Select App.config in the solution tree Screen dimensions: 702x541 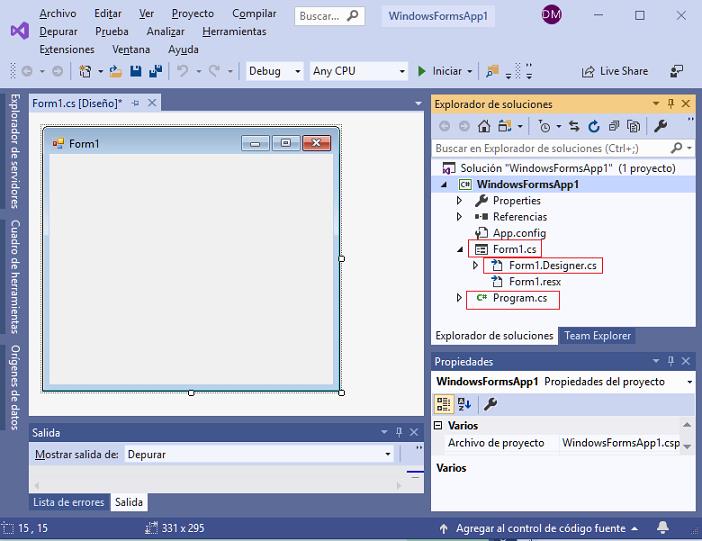519,233
